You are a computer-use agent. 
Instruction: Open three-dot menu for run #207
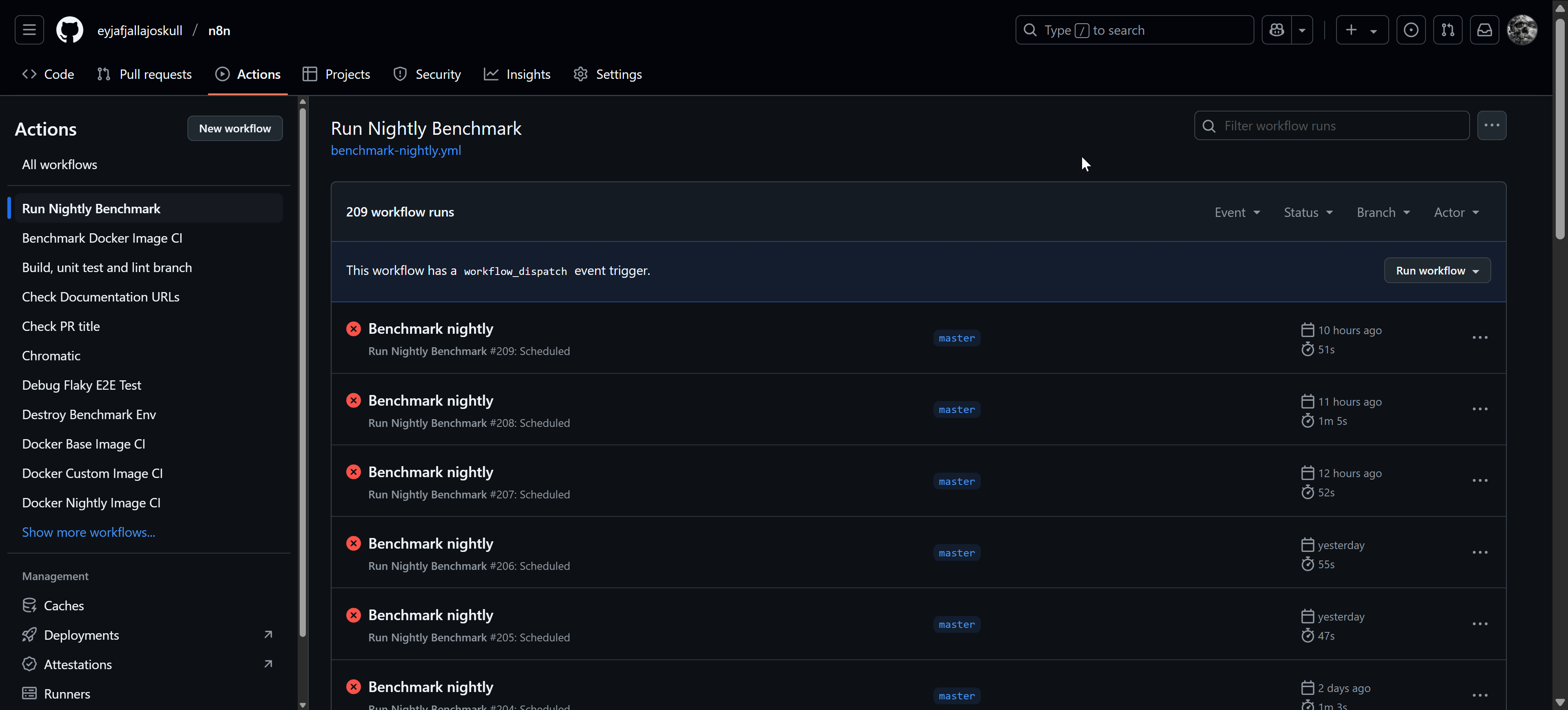(x=1480, y=480)
